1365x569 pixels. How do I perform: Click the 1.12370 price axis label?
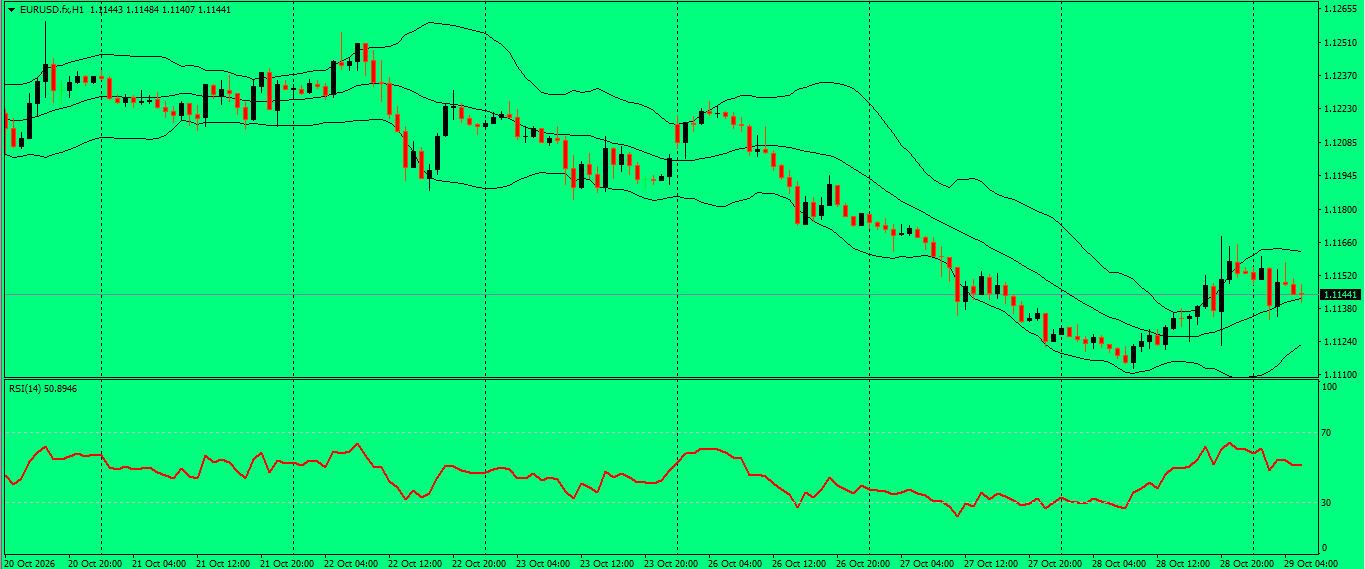[1339, 76]
